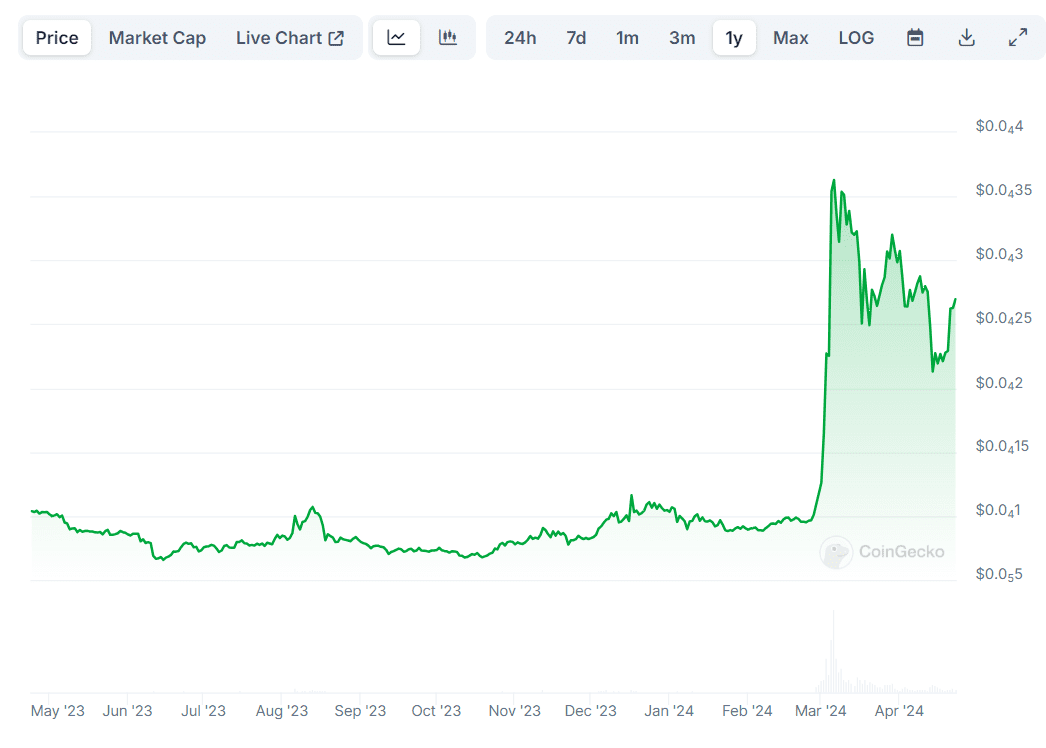Open the calendar date range icon
The width and height of the screenshot is (1046, 748).
tap(914, 37)
